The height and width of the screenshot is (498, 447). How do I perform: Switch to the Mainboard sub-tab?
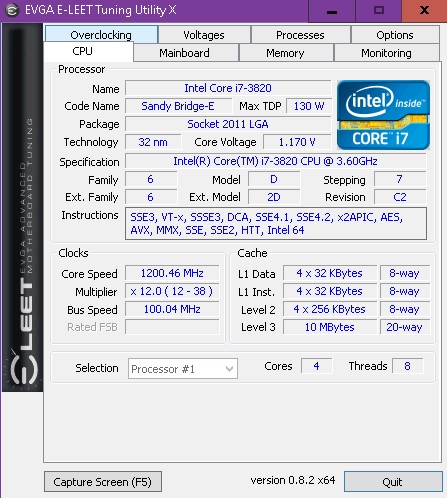[x=186, y=53]
